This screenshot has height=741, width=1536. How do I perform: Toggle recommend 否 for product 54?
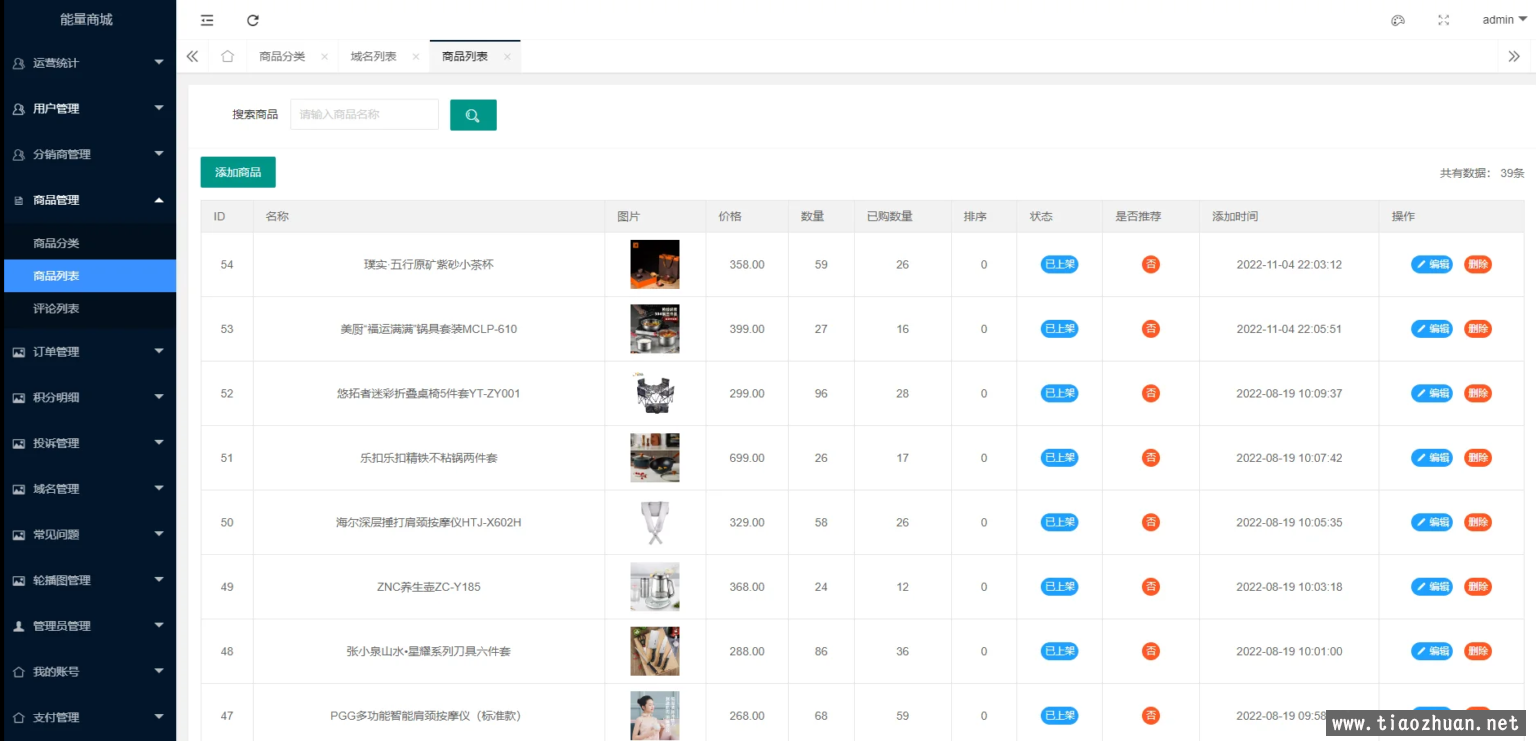[x=1151, y=265]
